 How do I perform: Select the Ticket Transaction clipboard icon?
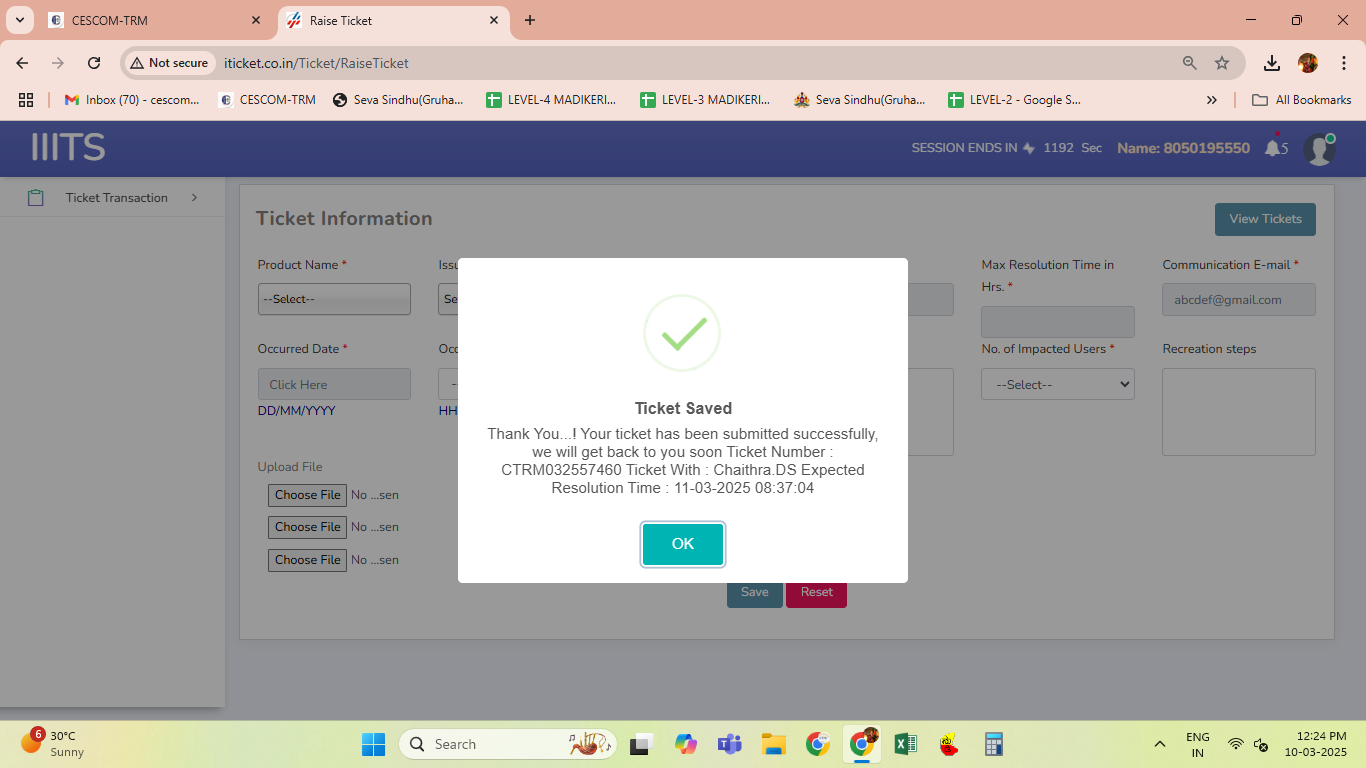click(36, 198)
